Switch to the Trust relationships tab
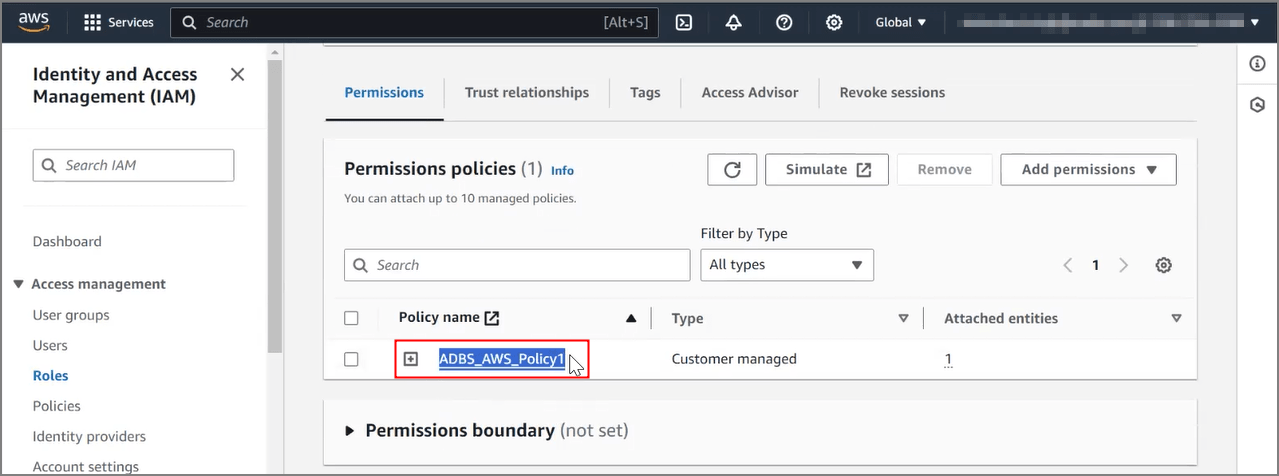 pos(526,92)
